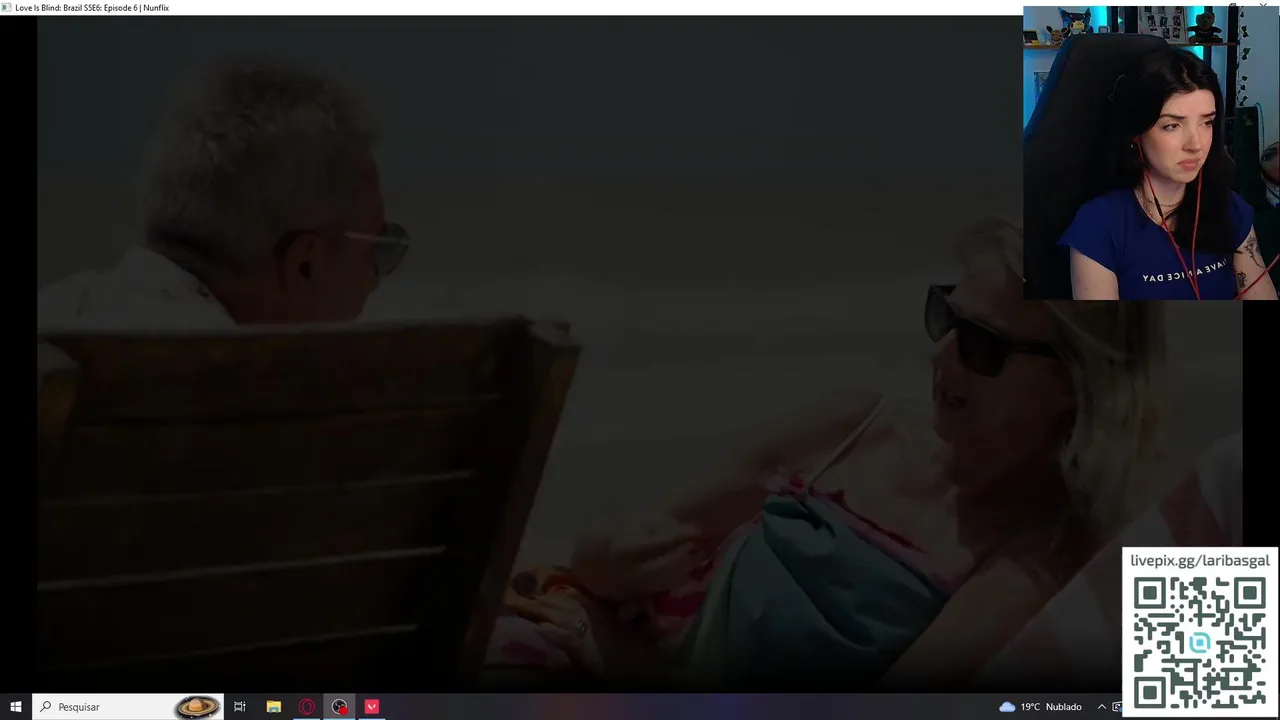This screenshot has width=1280, height=720.
Task: Open the Vivaldi app on the taskbar
Action: pos(372,707)
